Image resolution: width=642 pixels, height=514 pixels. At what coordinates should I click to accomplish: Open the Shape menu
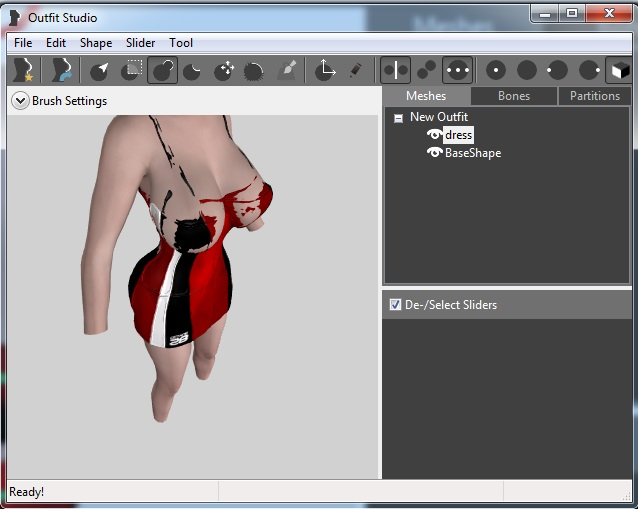pos(96,43)
